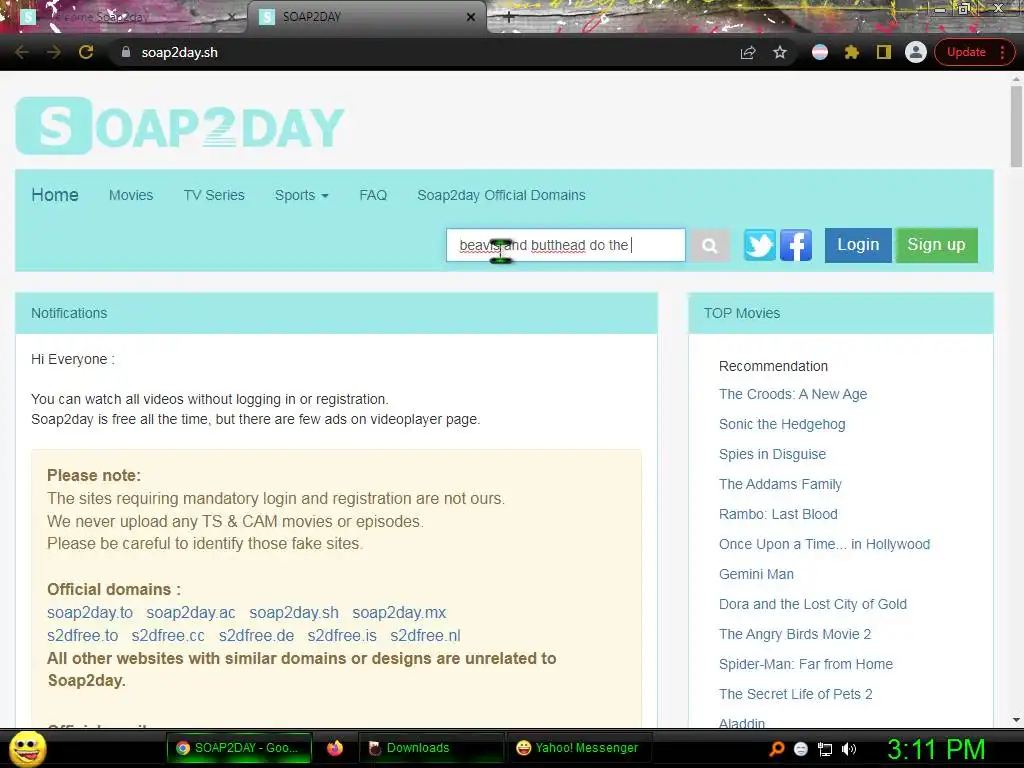Open Gemini Man link
1024x768 pixels.
(756, 575)
